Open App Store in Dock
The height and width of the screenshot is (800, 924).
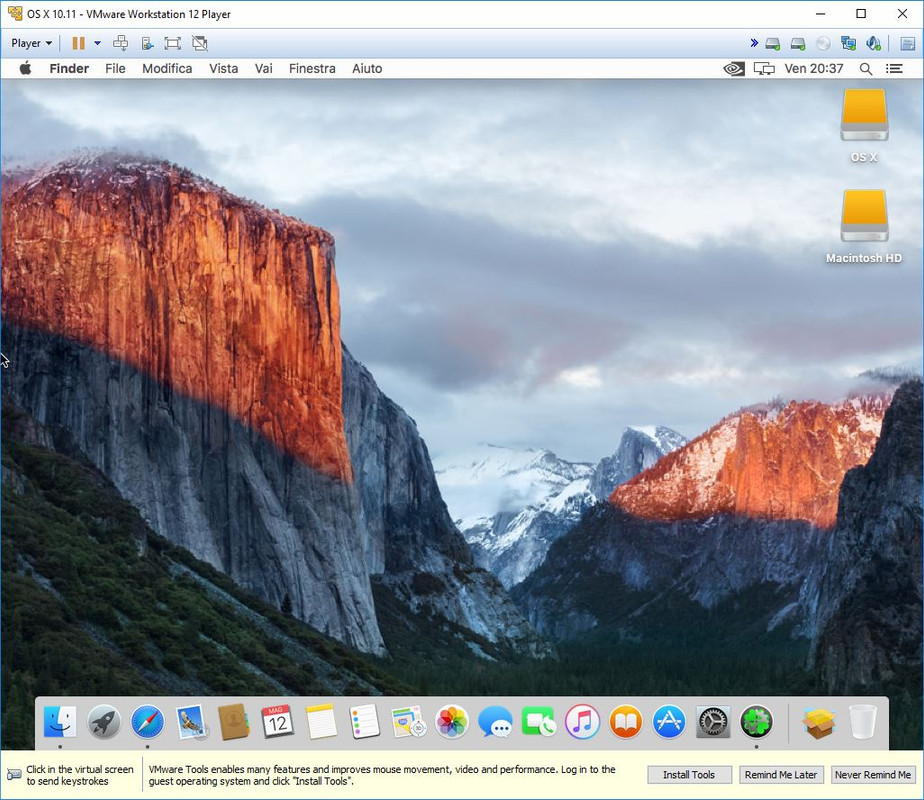coord(669,721)
